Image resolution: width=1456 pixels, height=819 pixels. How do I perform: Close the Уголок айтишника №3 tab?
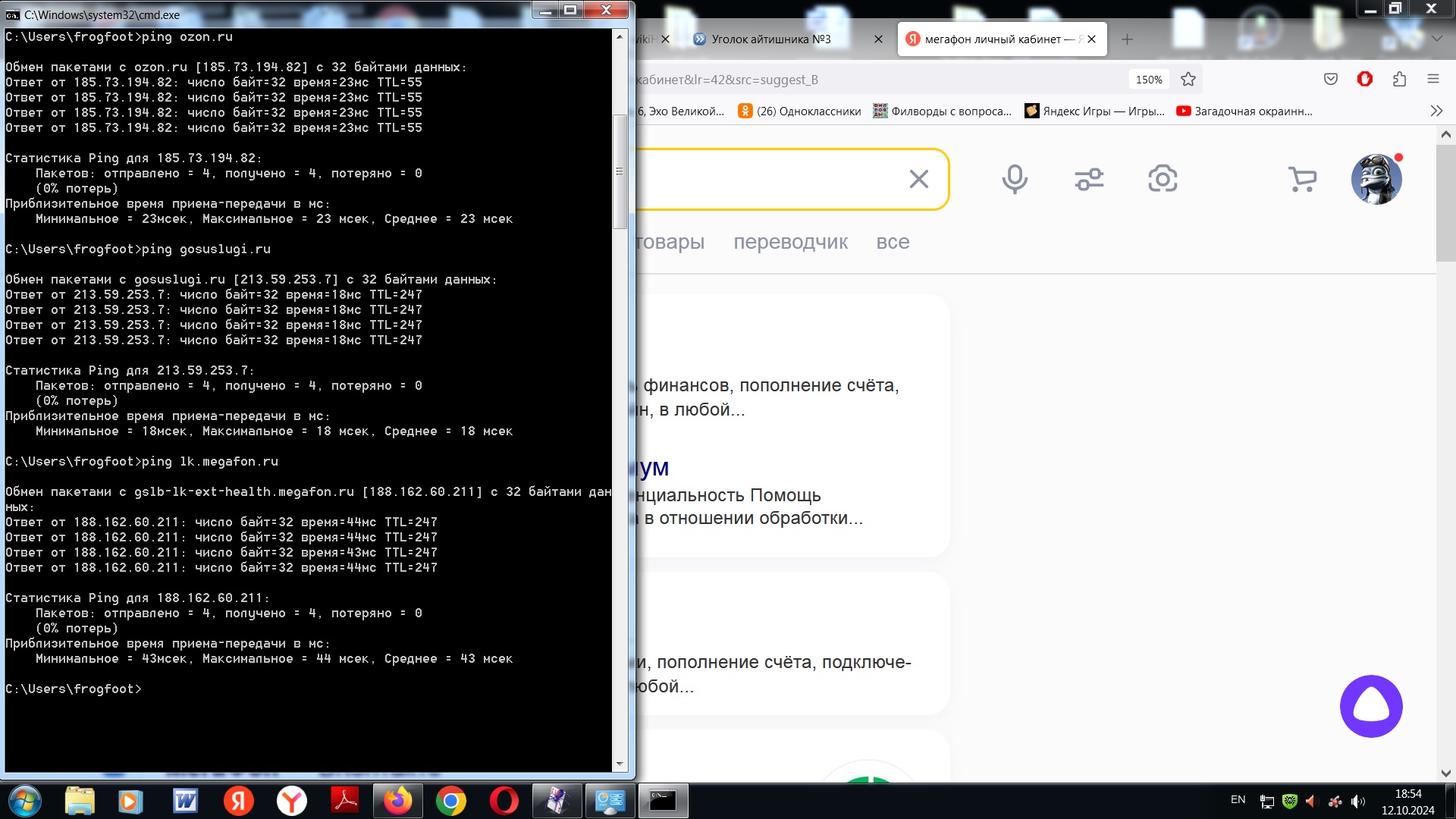(x=878, y=39)
